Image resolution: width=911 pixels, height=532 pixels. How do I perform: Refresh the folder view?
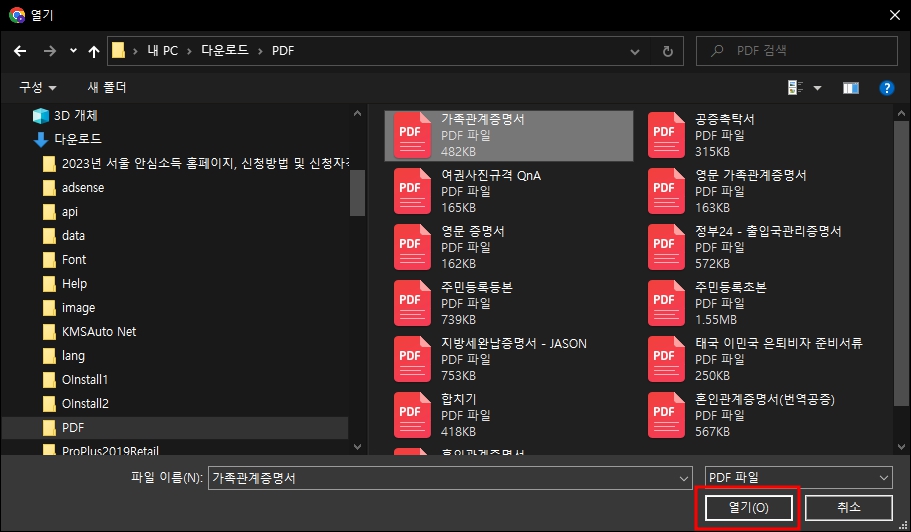tap(668, 51)
